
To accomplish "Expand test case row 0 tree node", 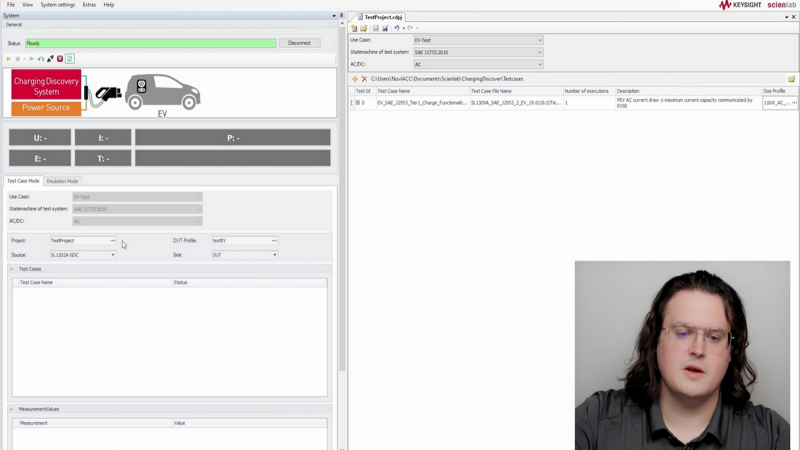I will [x=352, y=103].
